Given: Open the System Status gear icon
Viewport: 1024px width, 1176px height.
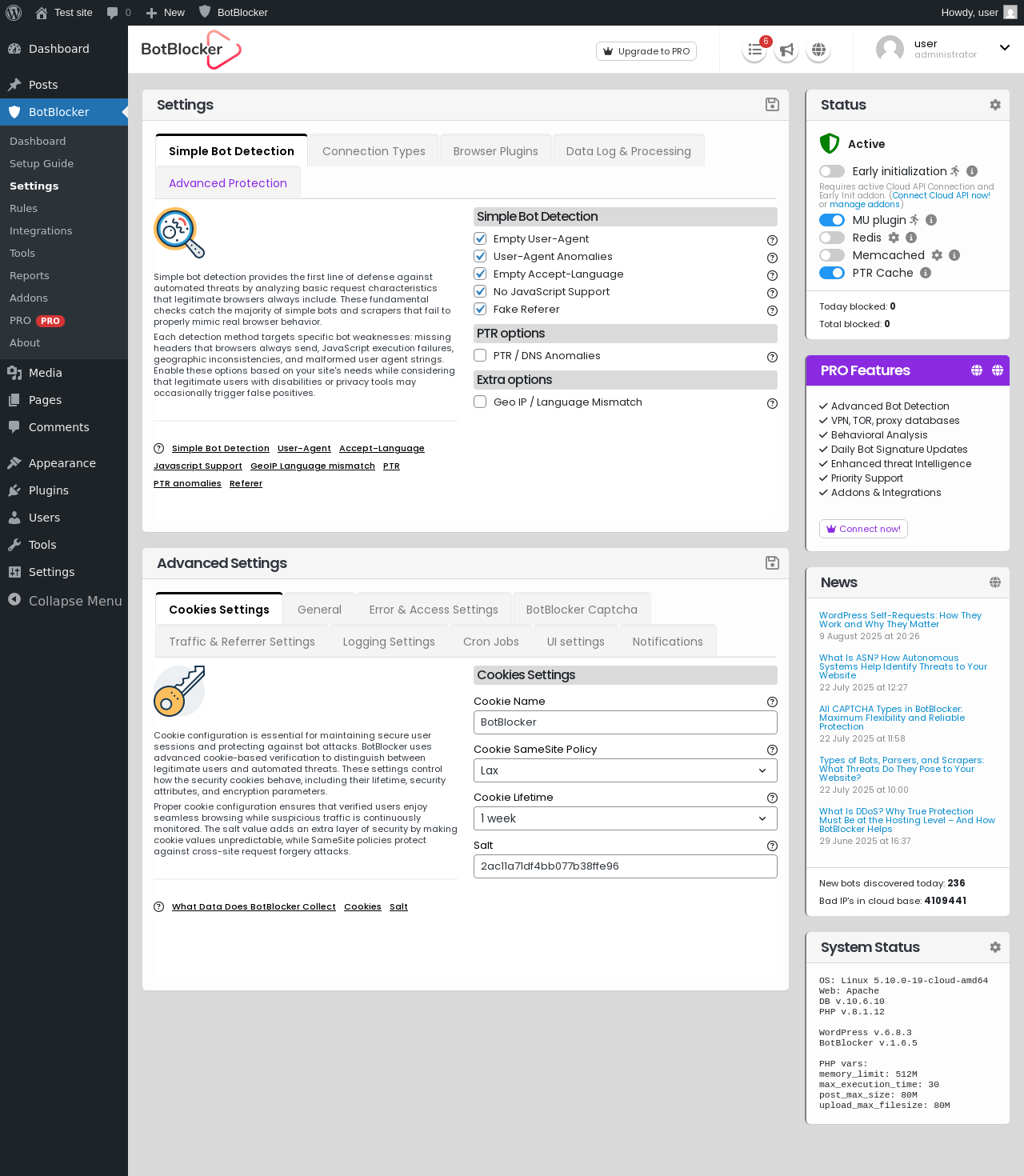Looking at the screenshot, I should 995,947.
